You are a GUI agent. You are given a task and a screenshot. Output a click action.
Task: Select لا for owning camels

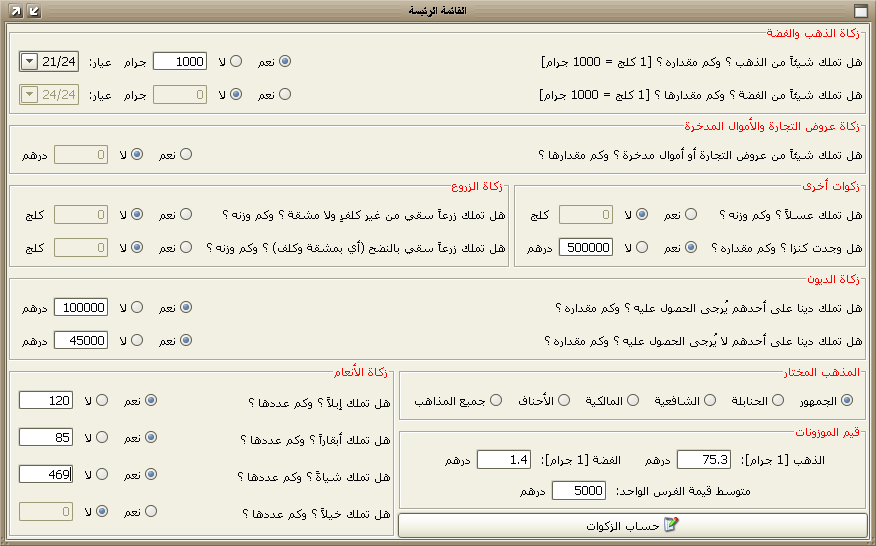(x=102, y=400)
